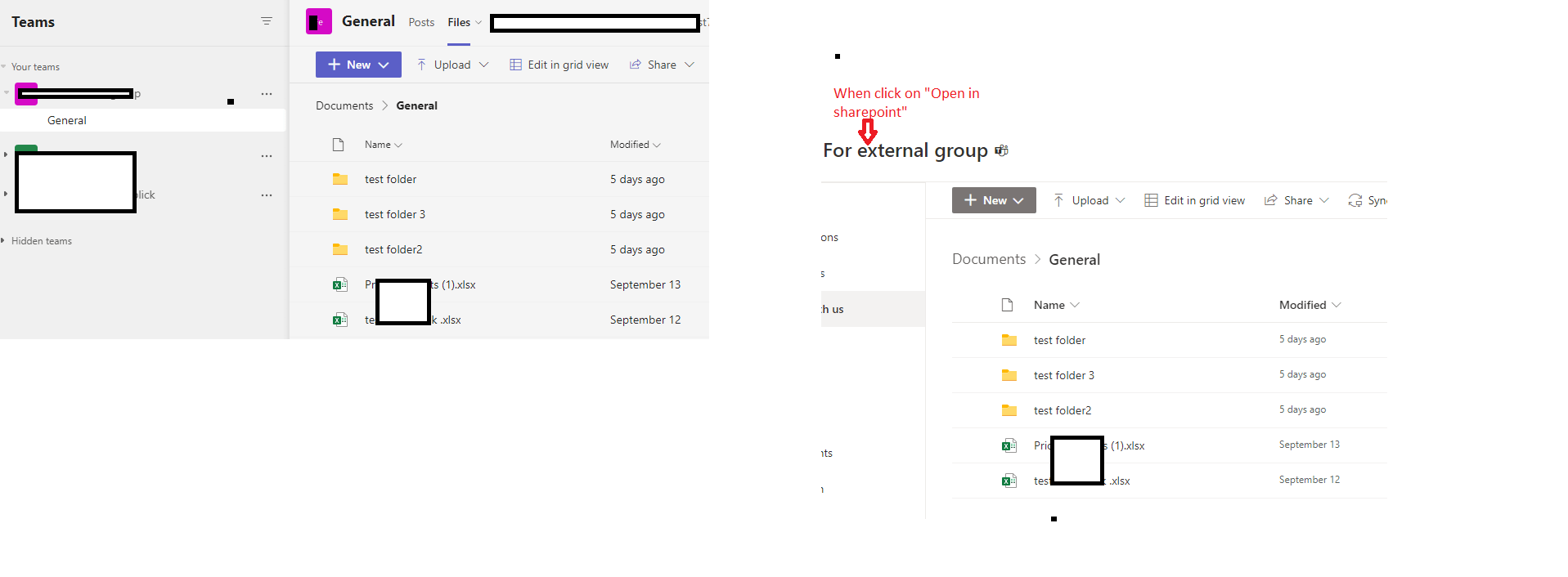Open the New dropdown in SharePoint
This screenshot has height=577, width=1568.
(994, 200)
